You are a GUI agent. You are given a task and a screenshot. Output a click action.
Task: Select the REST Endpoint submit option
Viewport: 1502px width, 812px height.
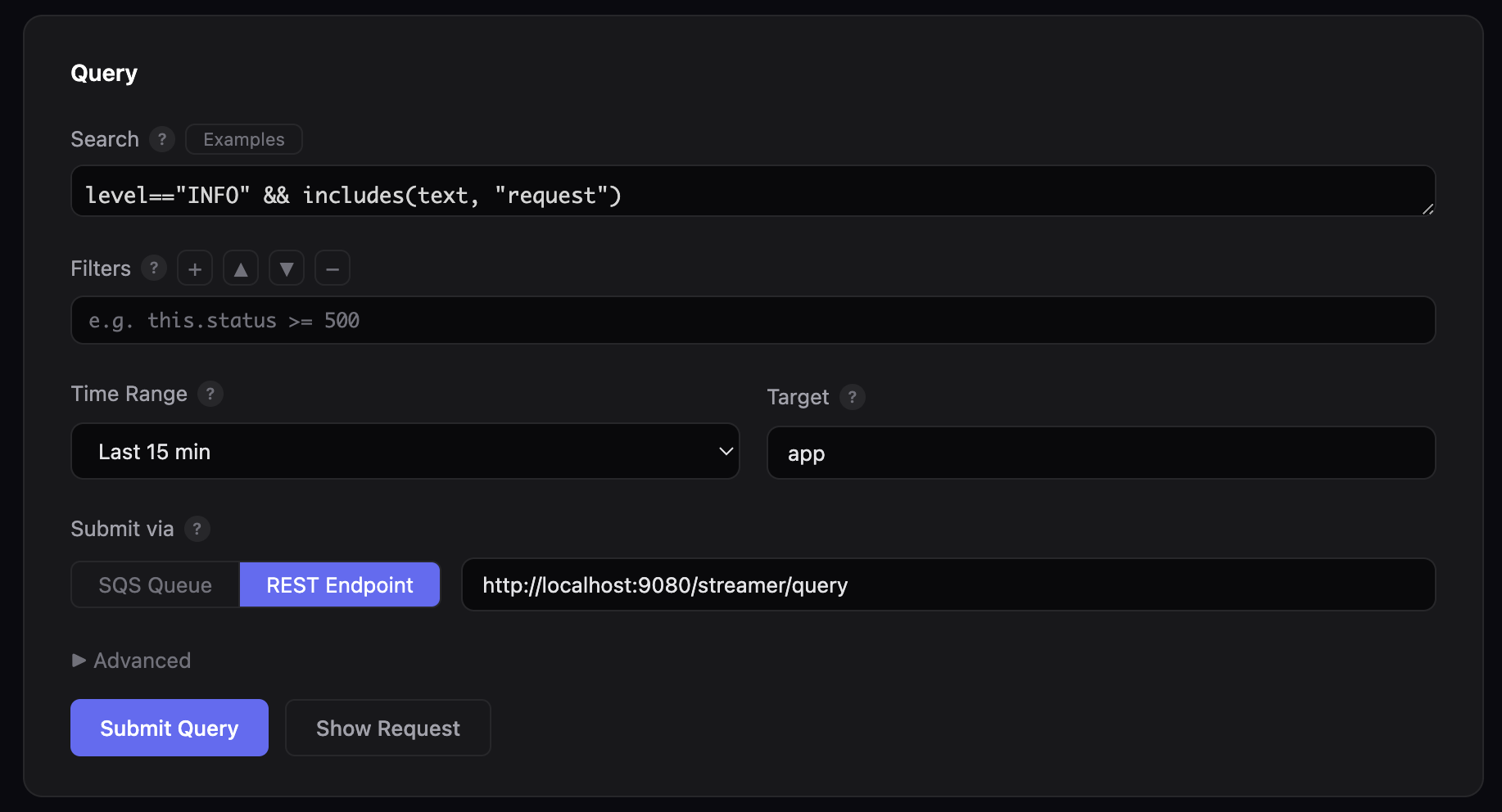point(340,585)
